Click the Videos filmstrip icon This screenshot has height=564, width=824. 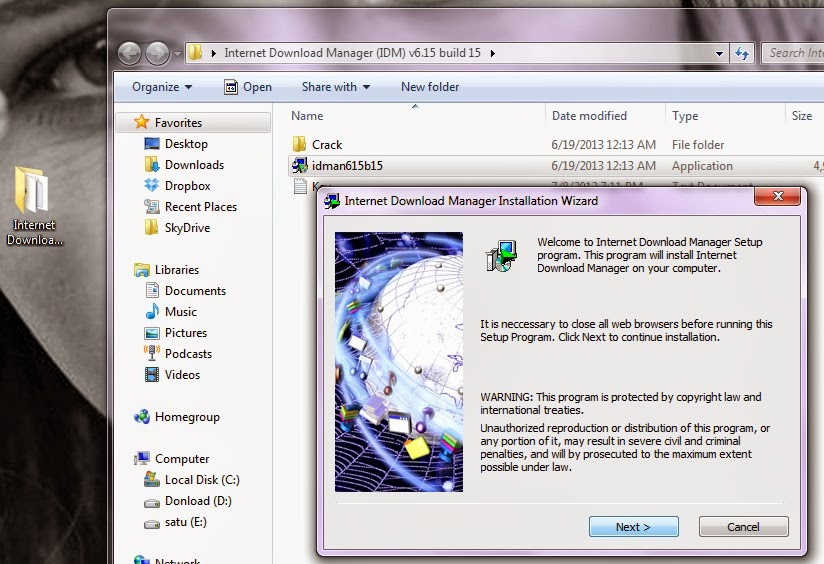(152, 374)
